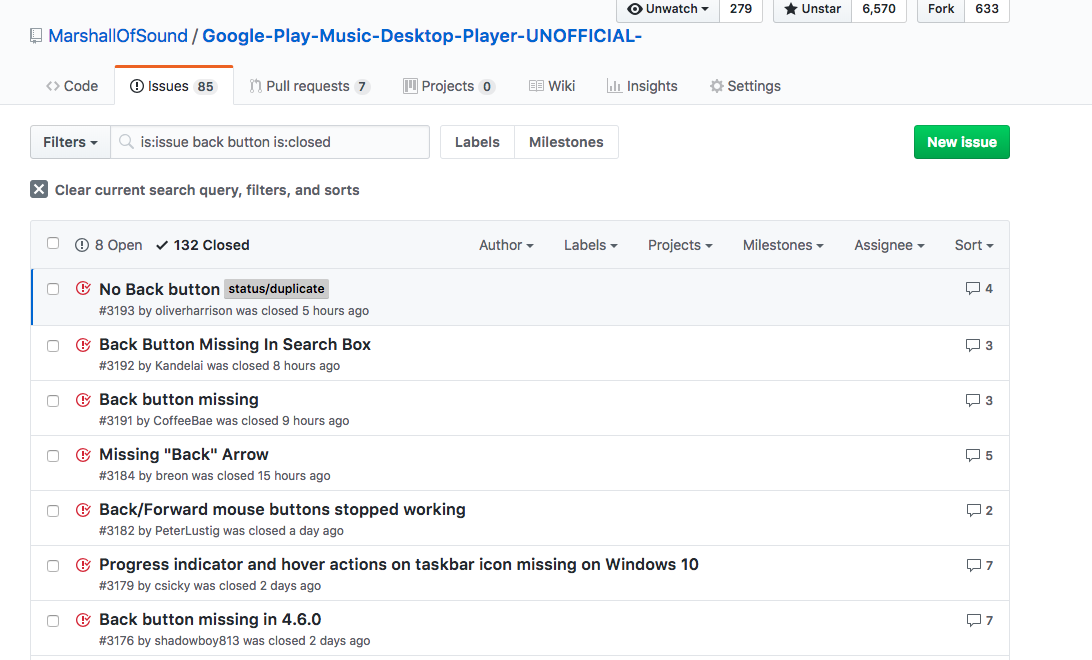Check the box for issue #3191 Back button missing

[x=53, y=401]
